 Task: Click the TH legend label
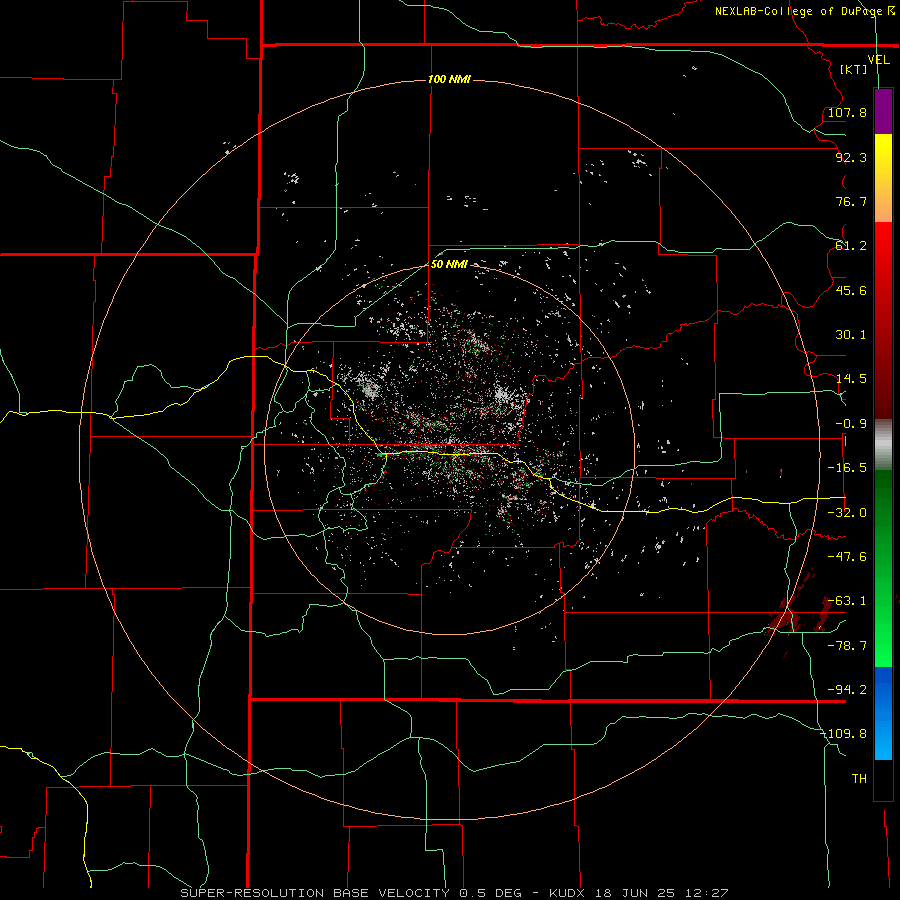(x=859, y=779)
